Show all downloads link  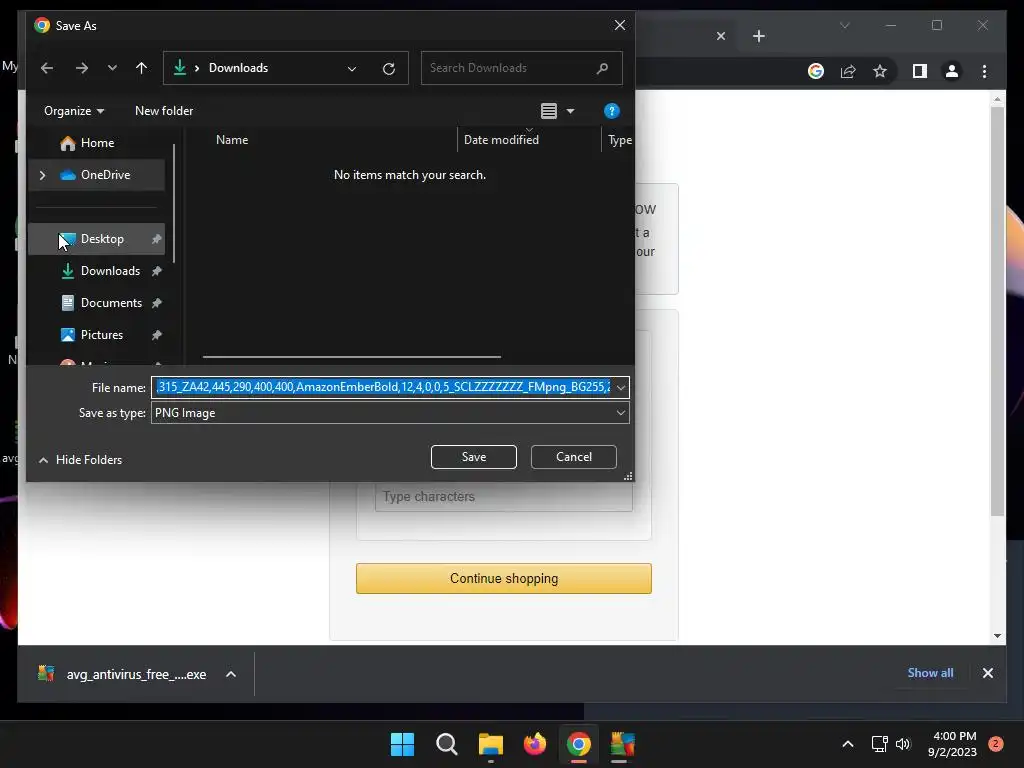[930, 673]
